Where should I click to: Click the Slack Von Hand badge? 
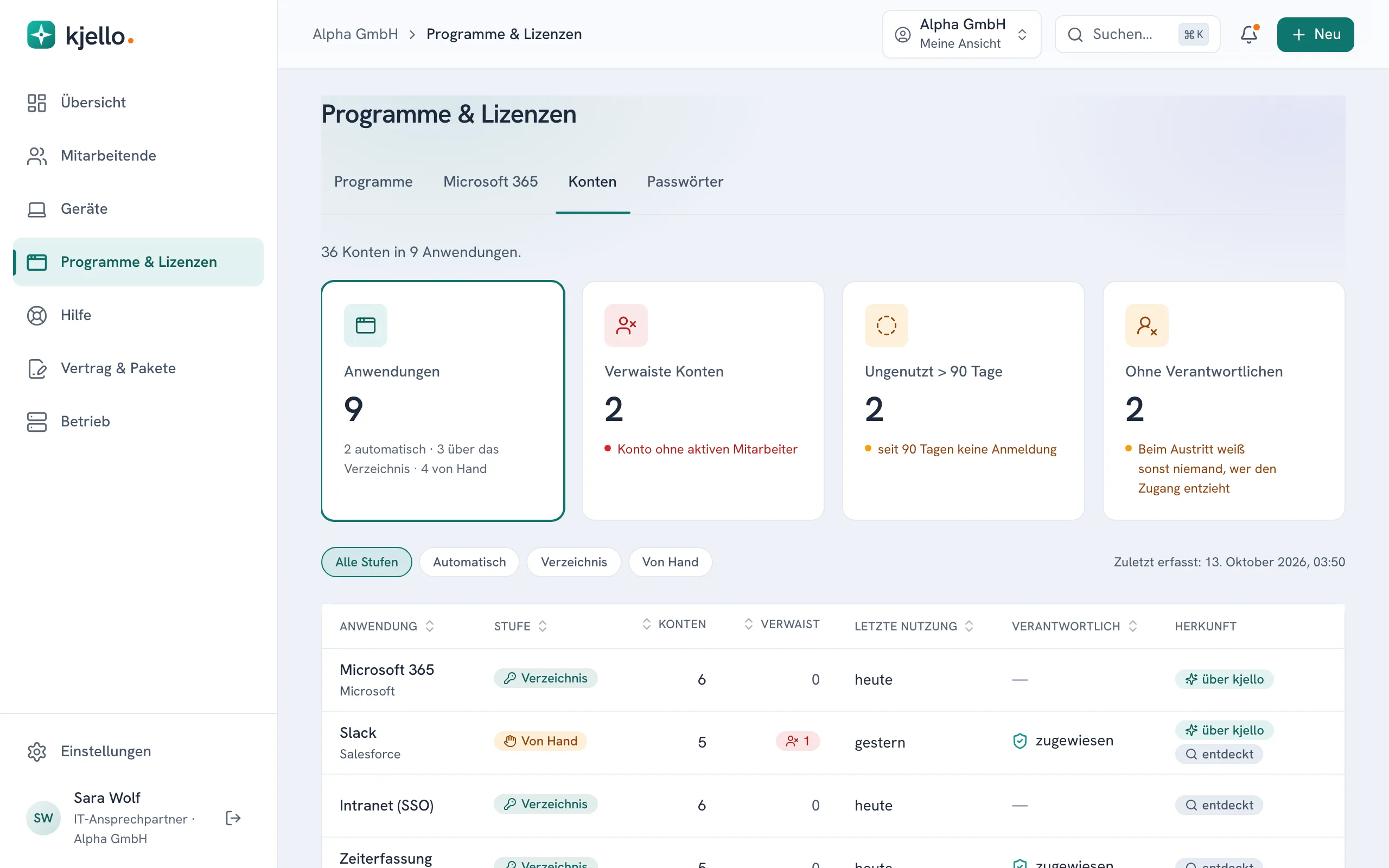coord(540,741)
